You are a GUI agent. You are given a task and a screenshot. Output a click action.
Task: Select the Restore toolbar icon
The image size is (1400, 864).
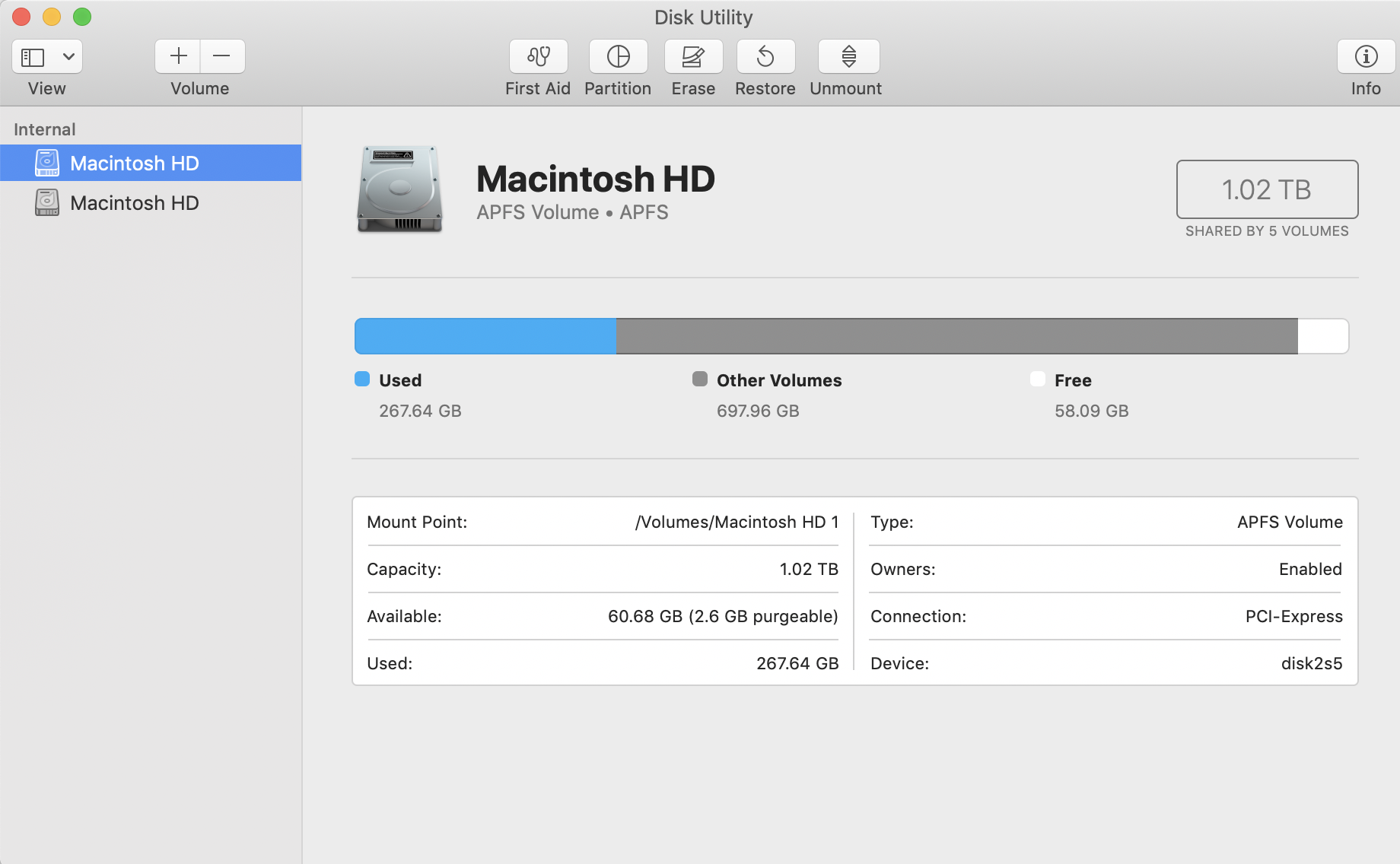(765, 56)
